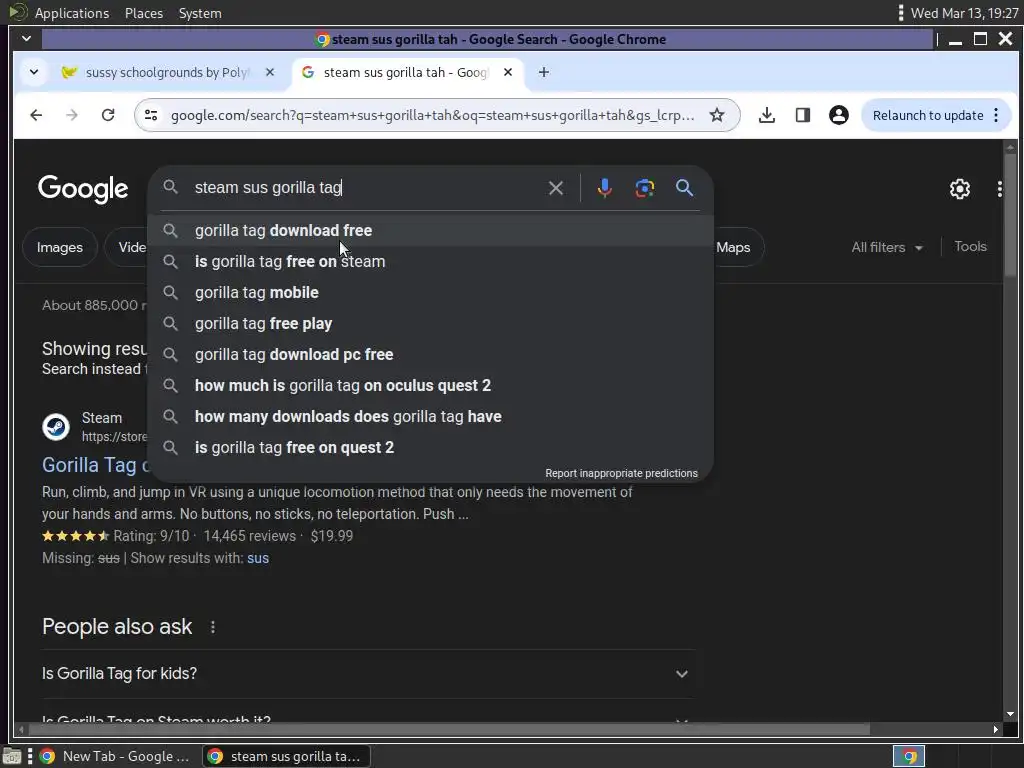Click the blue search magnifier button
This screenshot has width=1024, height=768.
point(684,188)
